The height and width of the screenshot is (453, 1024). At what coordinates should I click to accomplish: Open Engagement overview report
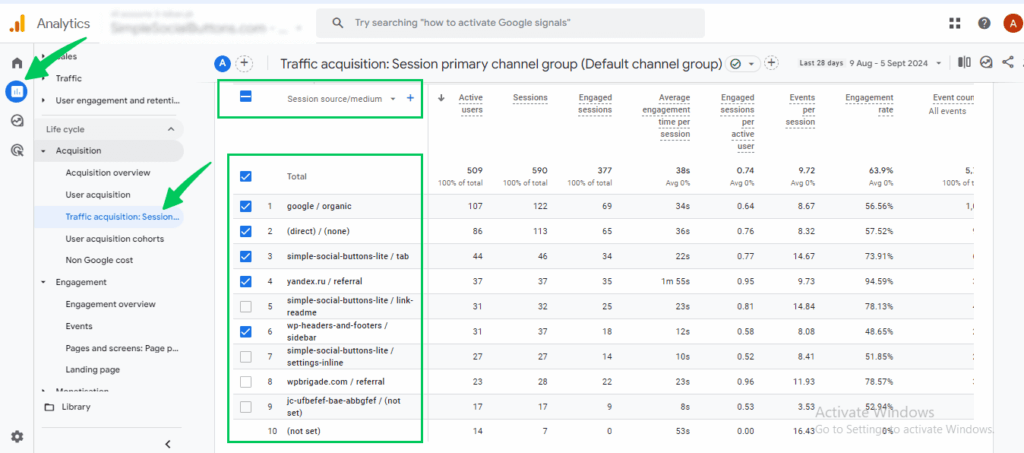[x=110, y=304]
